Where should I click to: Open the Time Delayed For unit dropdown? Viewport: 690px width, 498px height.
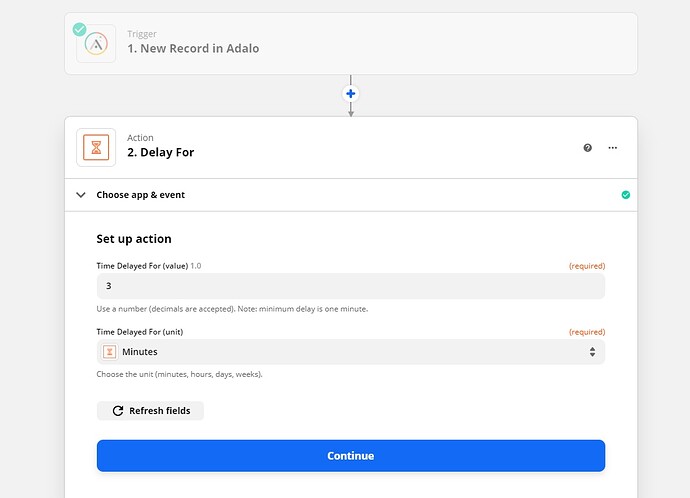click(350, 352)
